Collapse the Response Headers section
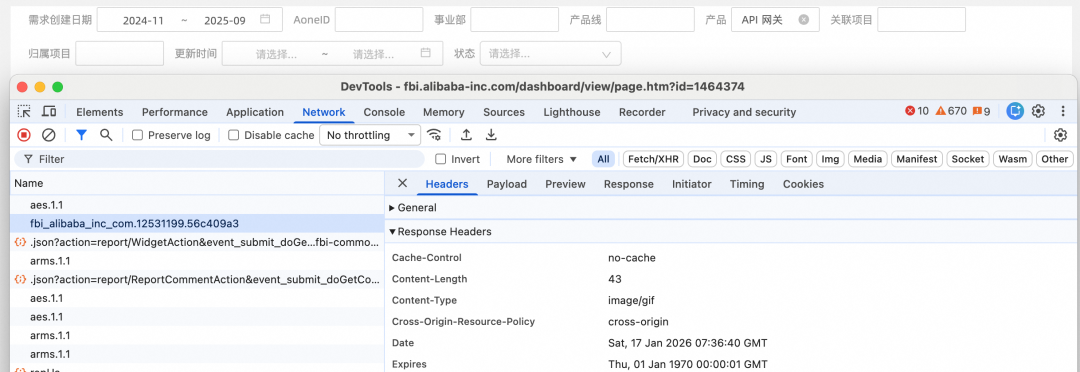 pyautogui.click(x=441, y=231)
